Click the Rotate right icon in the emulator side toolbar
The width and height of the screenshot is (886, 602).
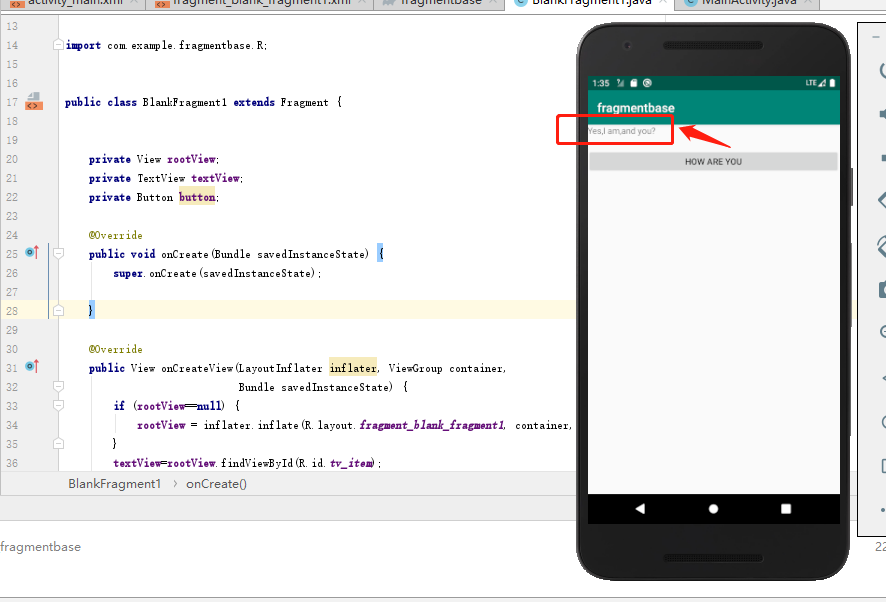[x=881, y=246]
